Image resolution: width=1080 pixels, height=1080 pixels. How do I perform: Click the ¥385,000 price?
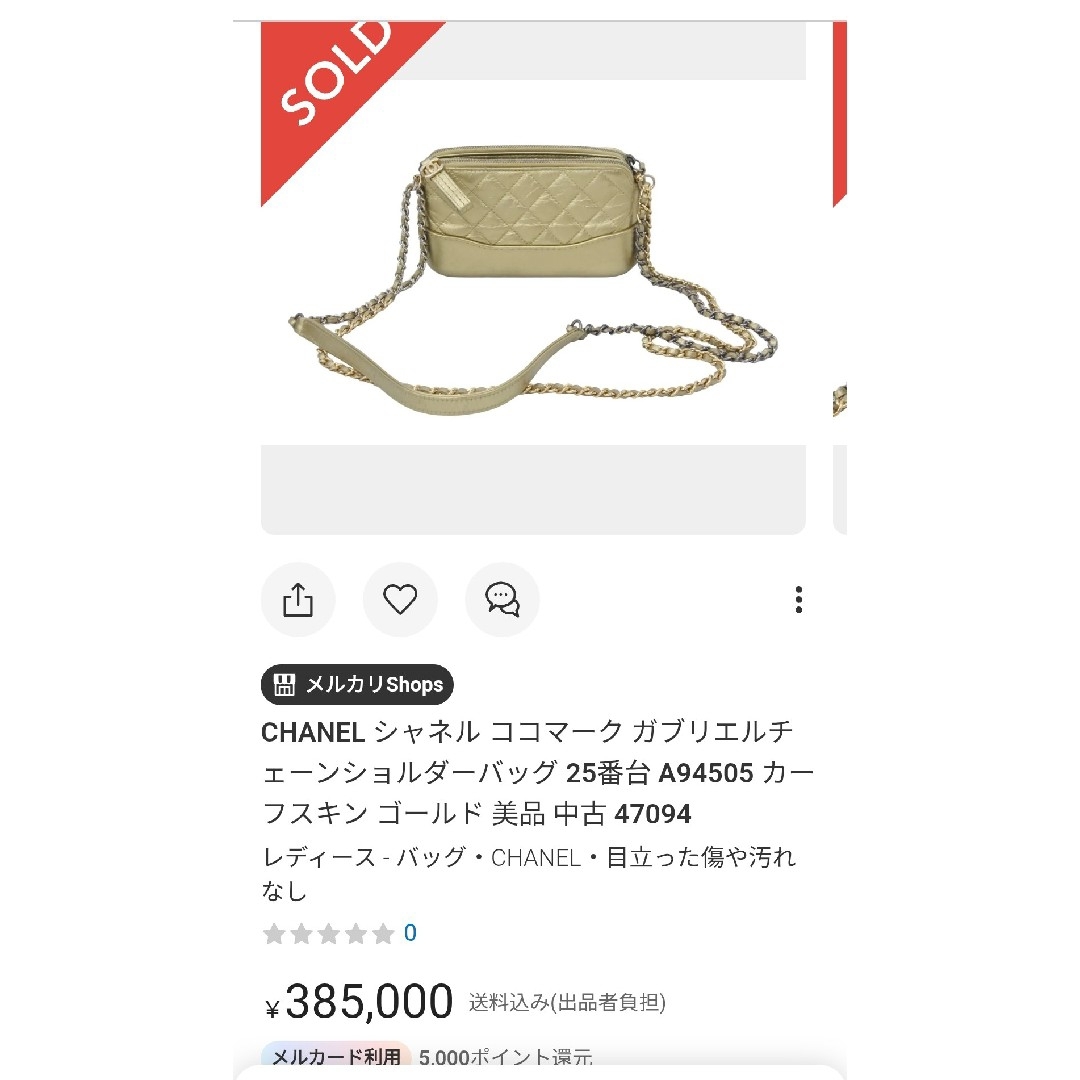(x=359, y=1001)
